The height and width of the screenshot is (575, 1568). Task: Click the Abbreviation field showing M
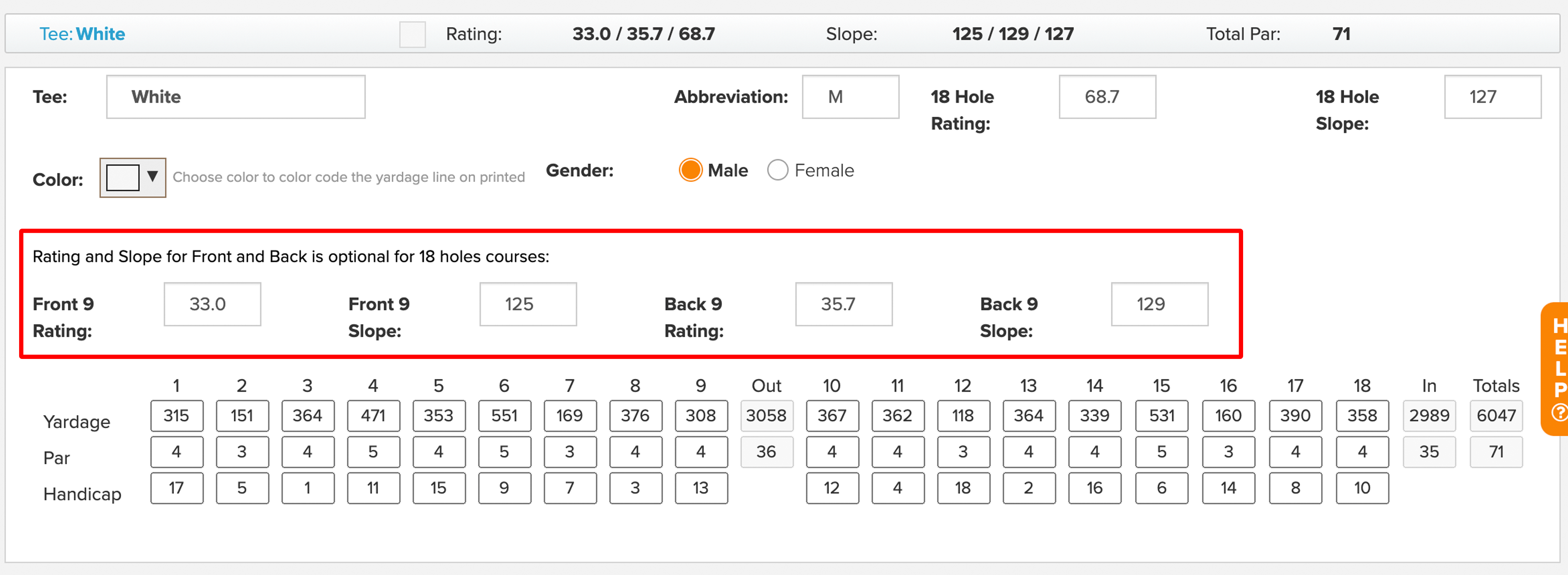tap(850, 96)
